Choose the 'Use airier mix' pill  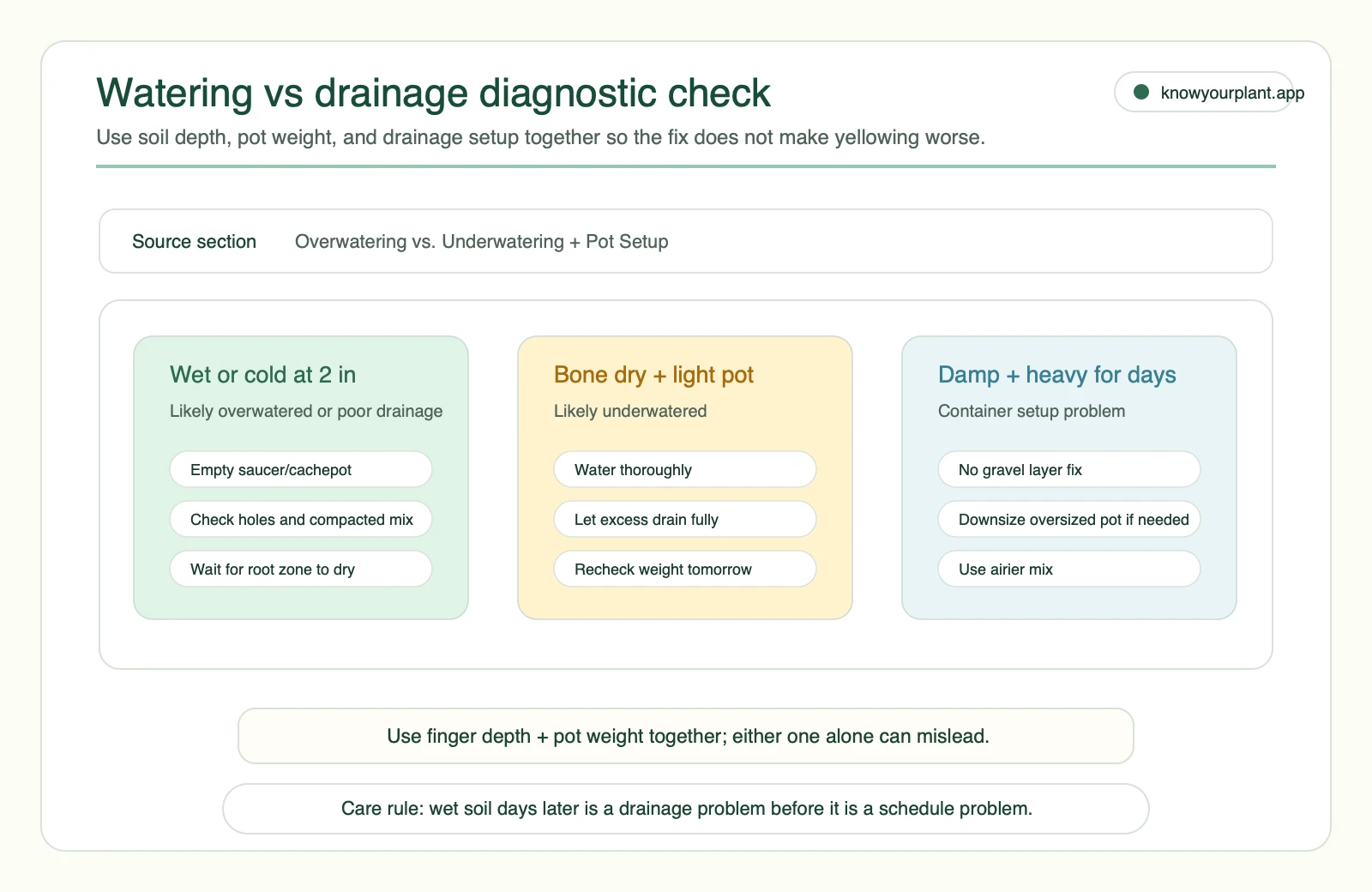tap(1069, 569)
